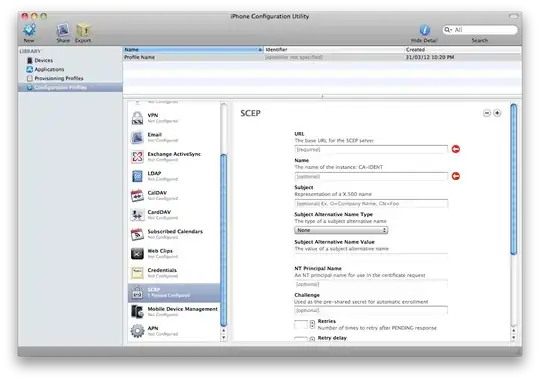
Task: Click the Share toolbar icon
Action: (x=63, y=30)
